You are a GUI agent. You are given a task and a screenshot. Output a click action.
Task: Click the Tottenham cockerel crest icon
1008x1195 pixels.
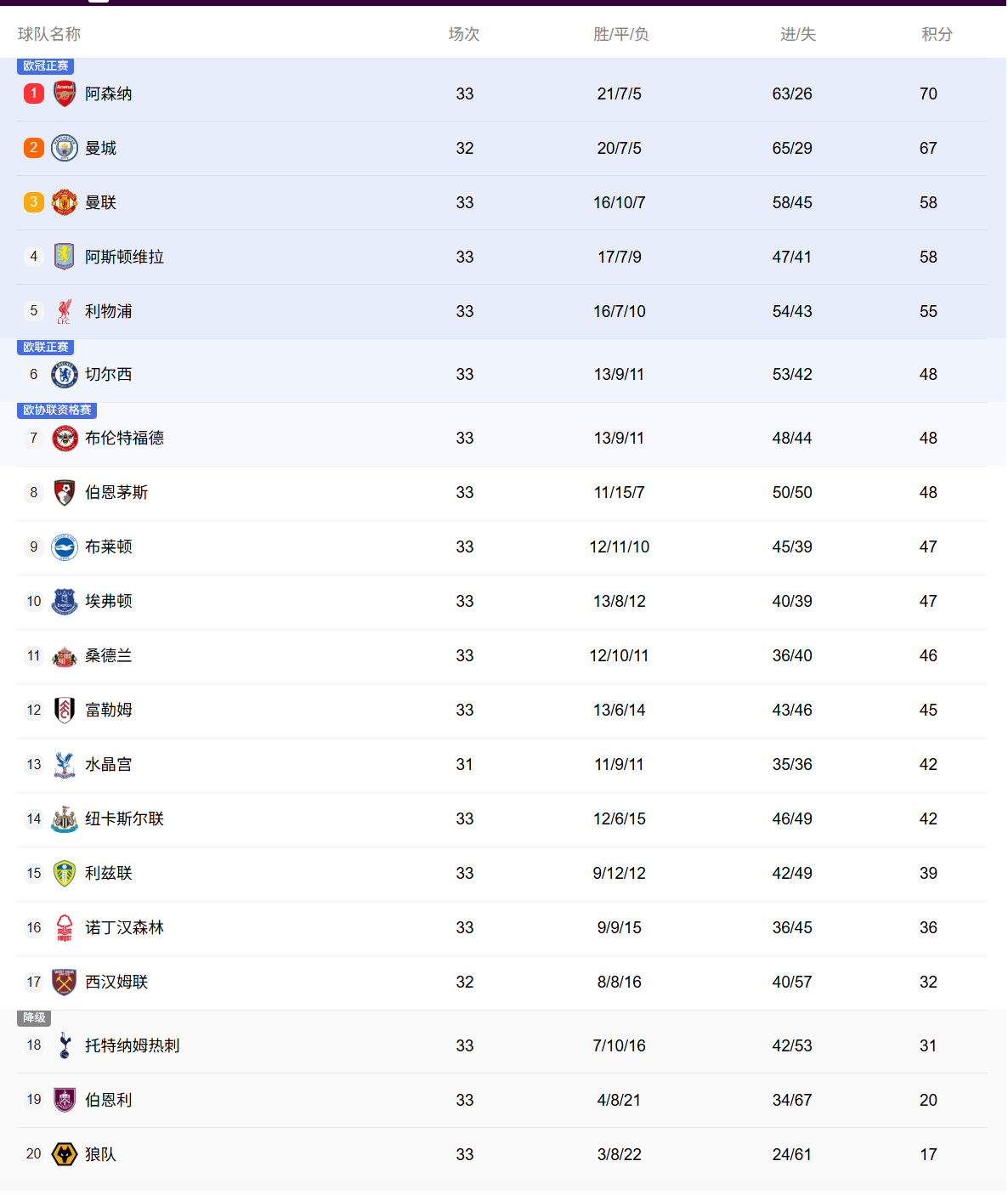coord(65,1045)
